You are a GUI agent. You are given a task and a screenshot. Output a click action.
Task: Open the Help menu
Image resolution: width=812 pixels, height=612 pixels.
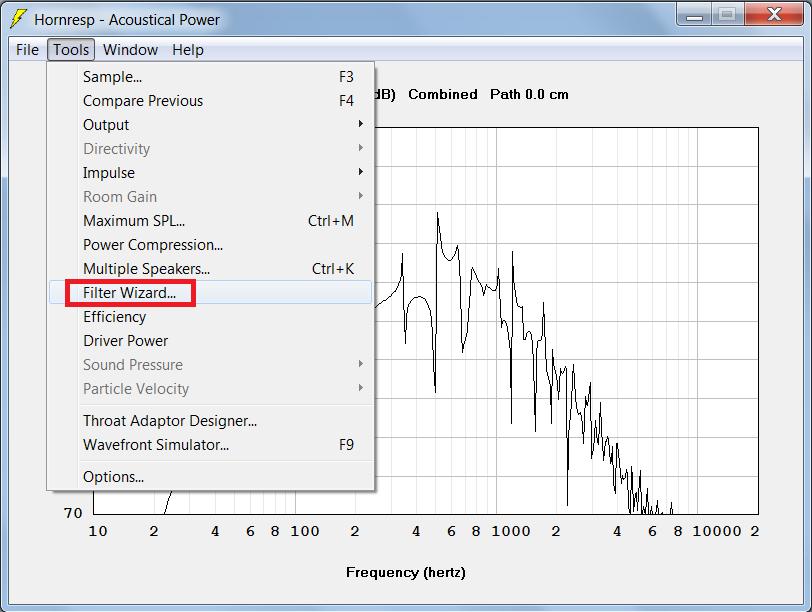(x=187, y=50)
